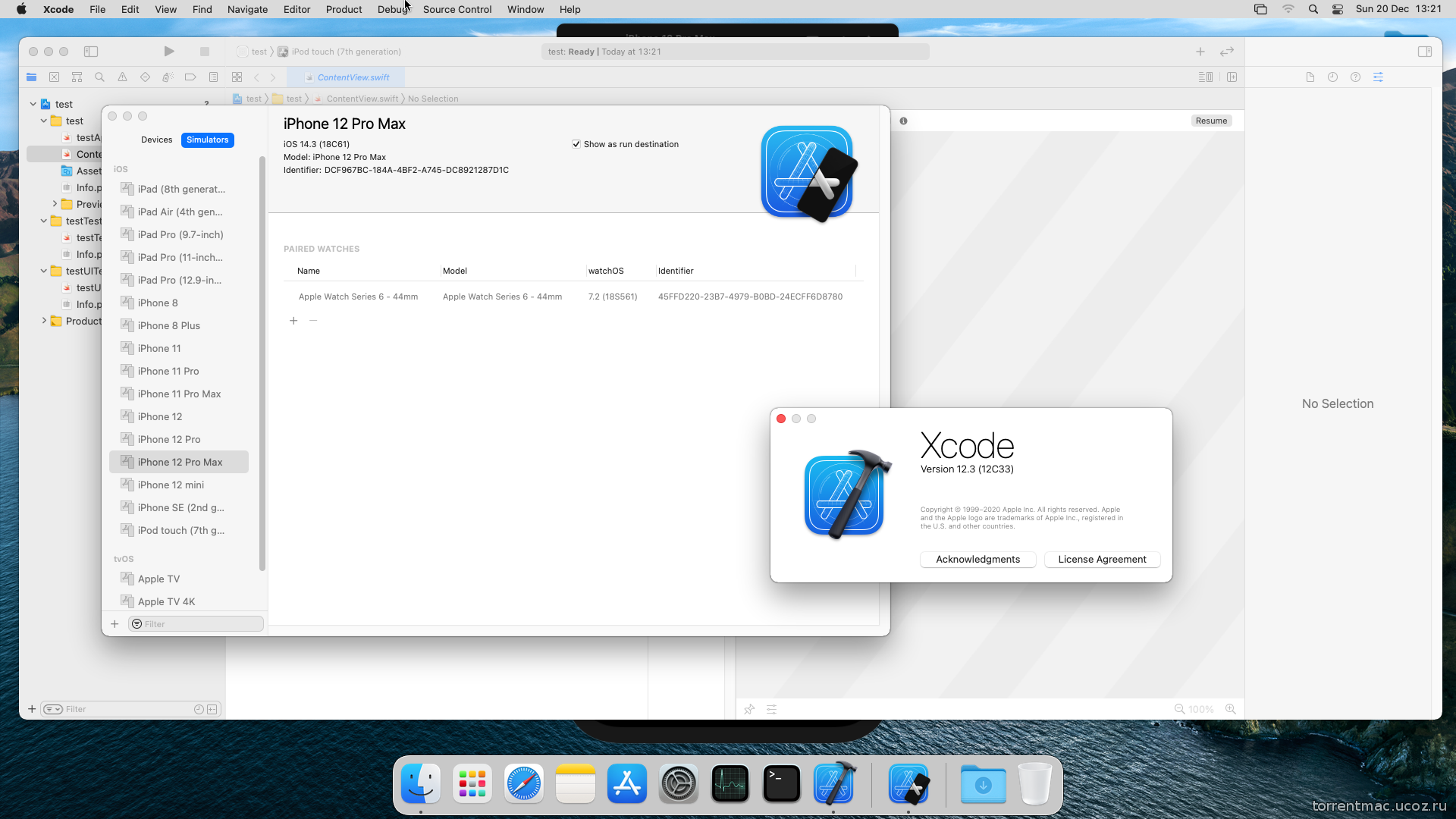This screenshot has width=1456, height=819.
Task: Collapse the testUITests group
Action: [44, 271]
